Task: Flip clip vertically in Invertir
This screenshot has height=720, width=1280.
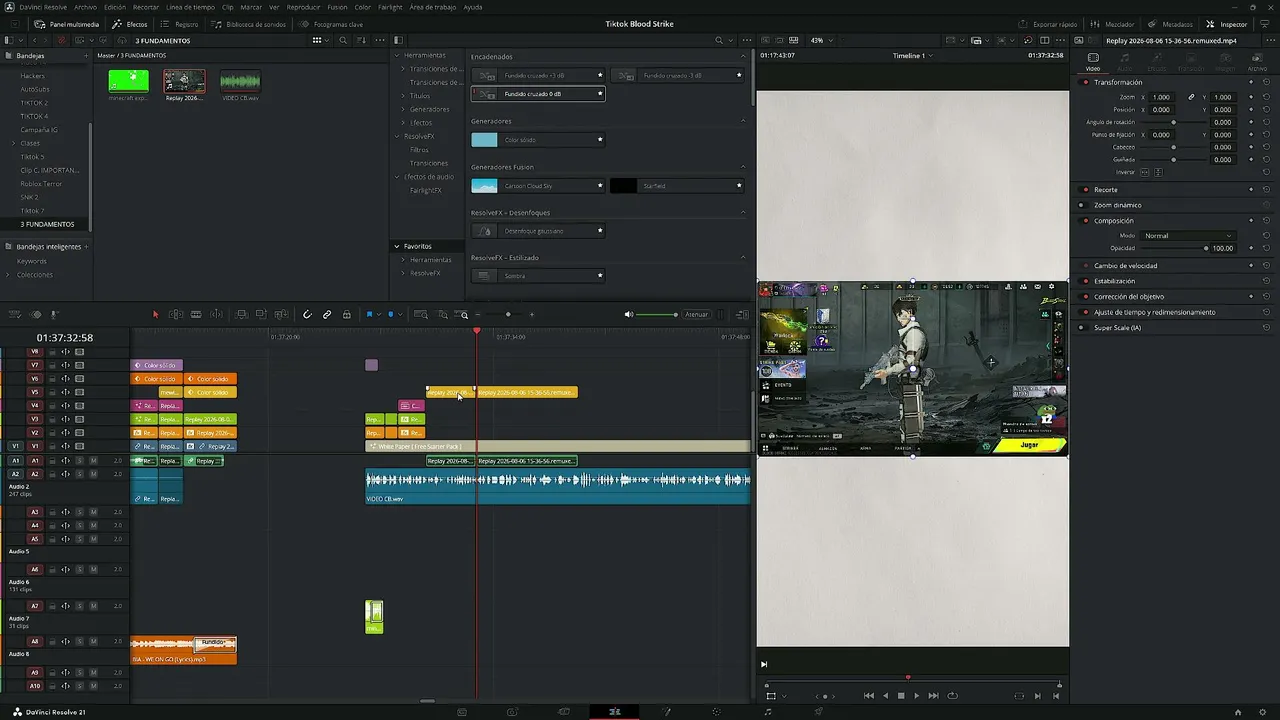Action: (x=1158, y=172)
